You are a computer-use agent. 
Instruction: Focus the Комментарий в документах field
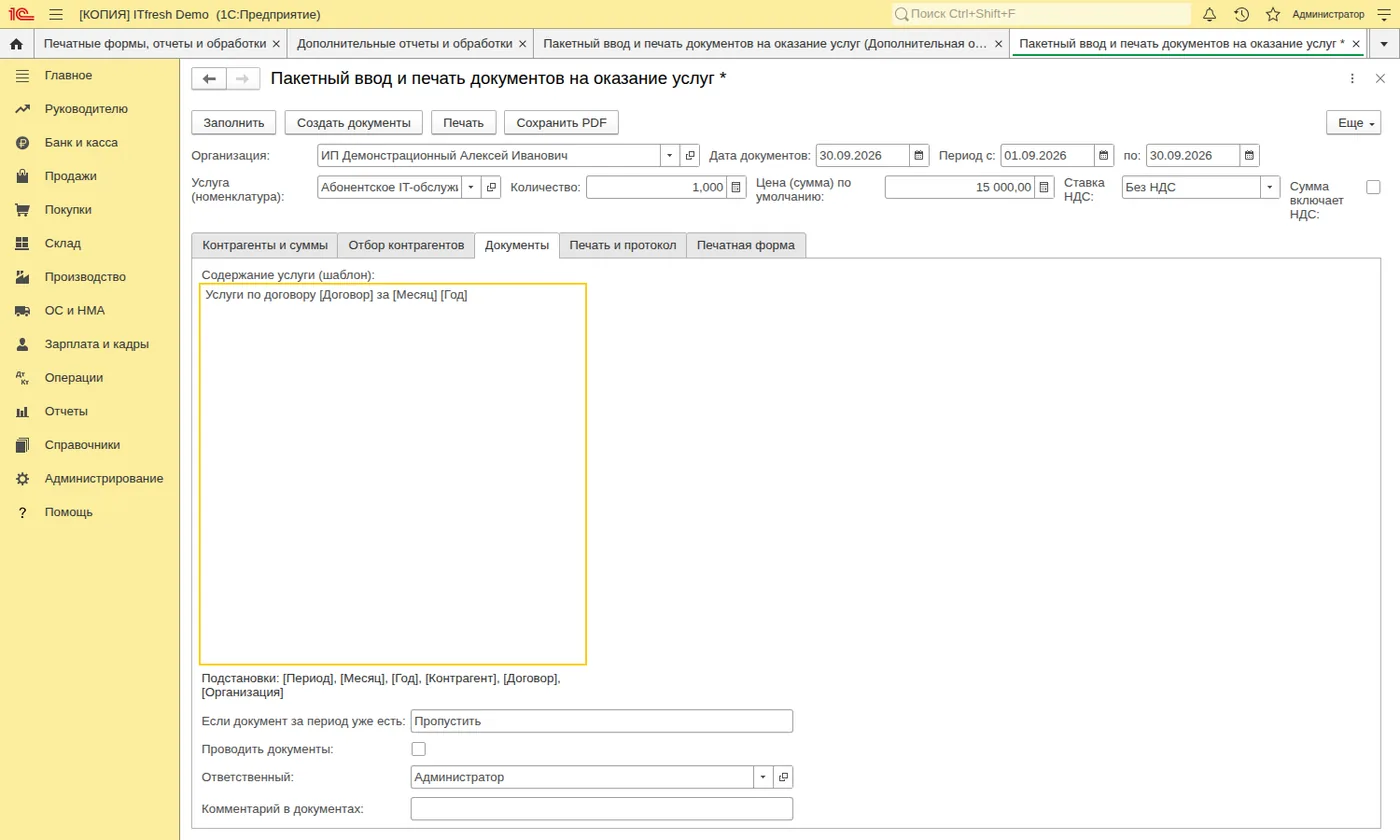point(602,808)
